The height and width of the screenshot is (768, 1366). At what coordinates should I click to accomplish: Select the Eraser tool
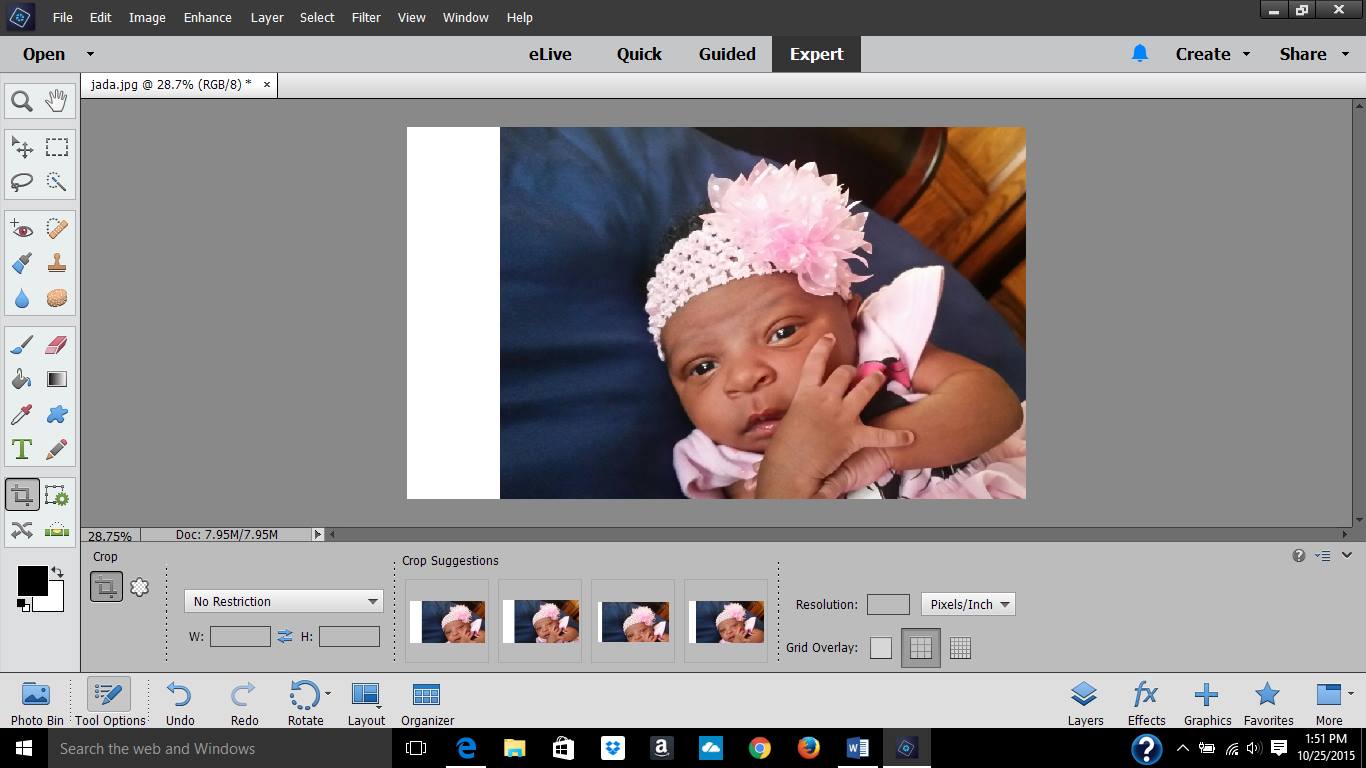[x=57, y=345]
